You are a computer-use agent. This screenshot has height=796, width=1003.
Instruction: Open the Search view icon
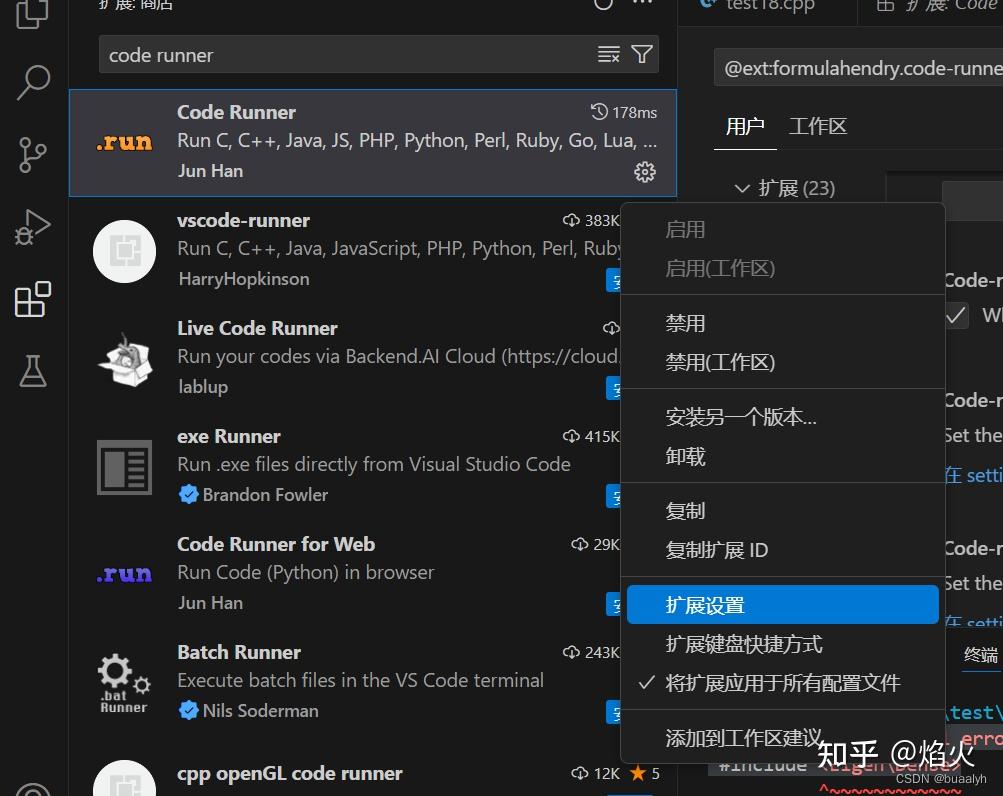[x=31, y=84]
